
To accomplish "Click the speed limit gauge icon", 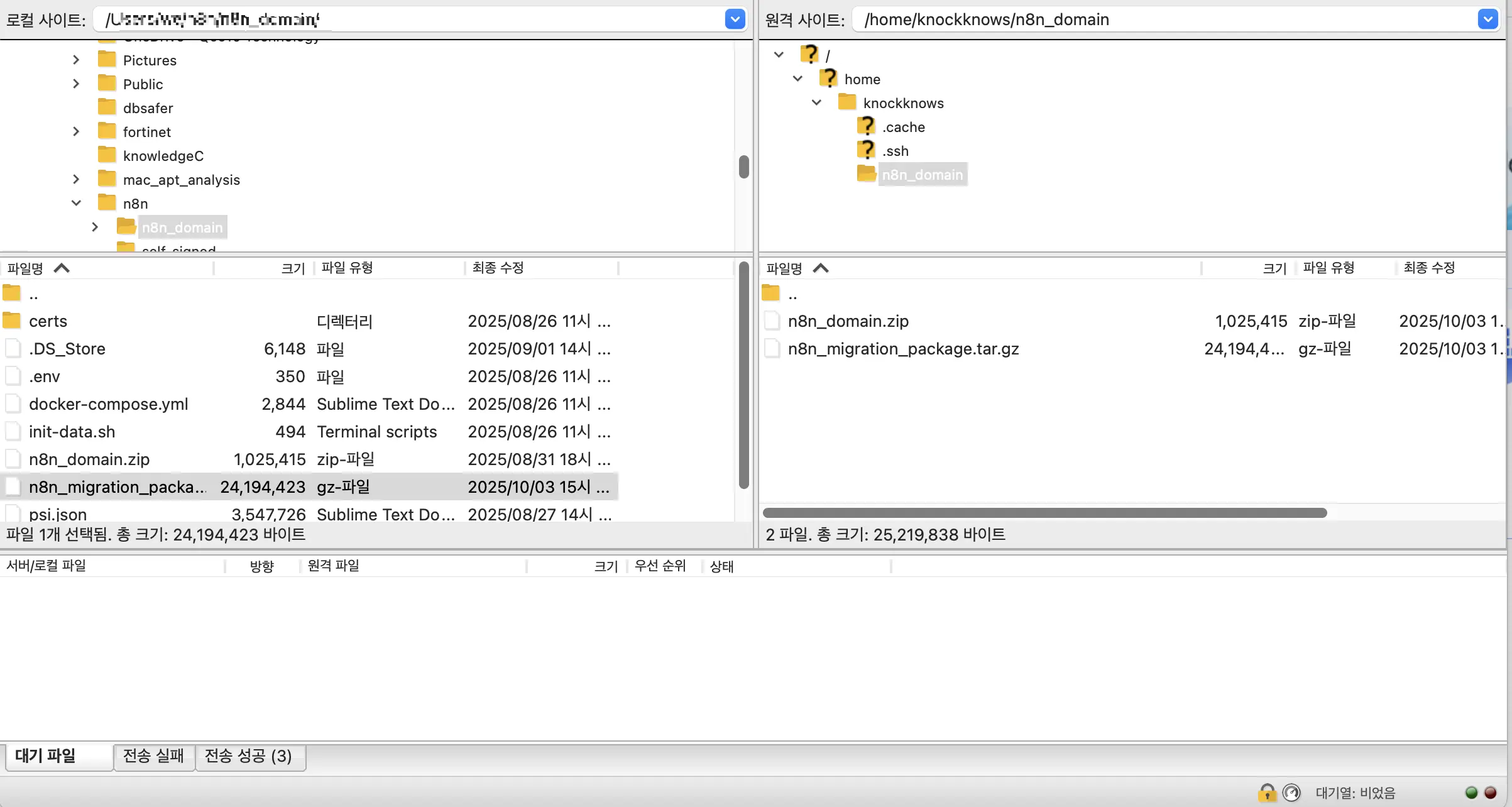I will pyautogui.click(x=1291, y=793).
